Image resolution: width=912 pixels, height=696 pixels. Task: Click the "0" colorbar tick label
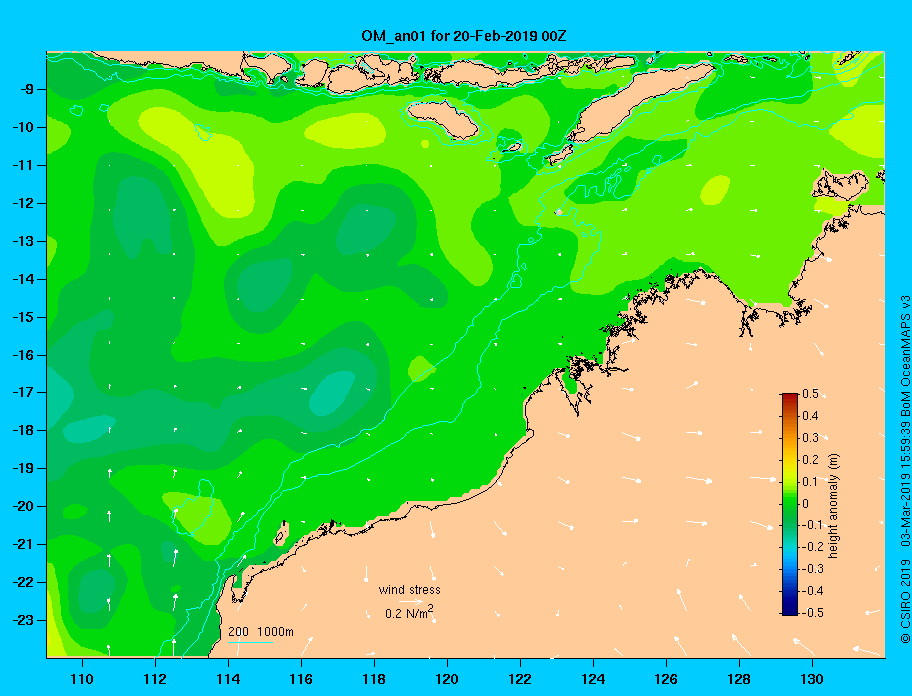click(806, 504)
